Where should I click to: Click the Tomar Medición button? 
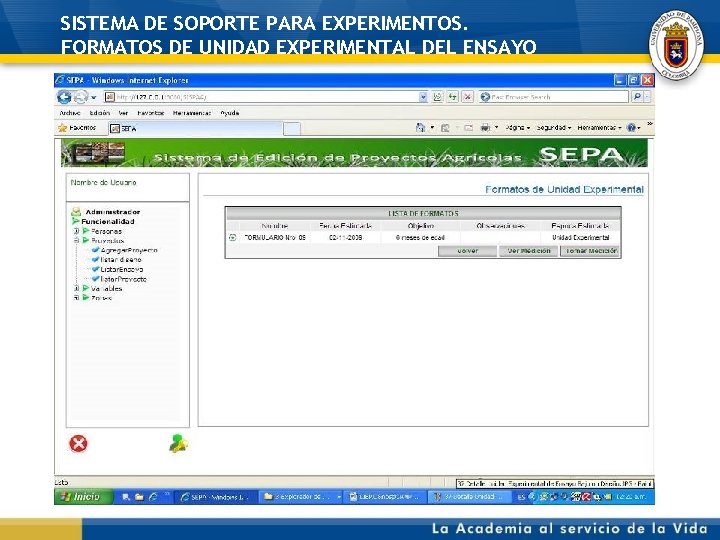tap(590, 251)
